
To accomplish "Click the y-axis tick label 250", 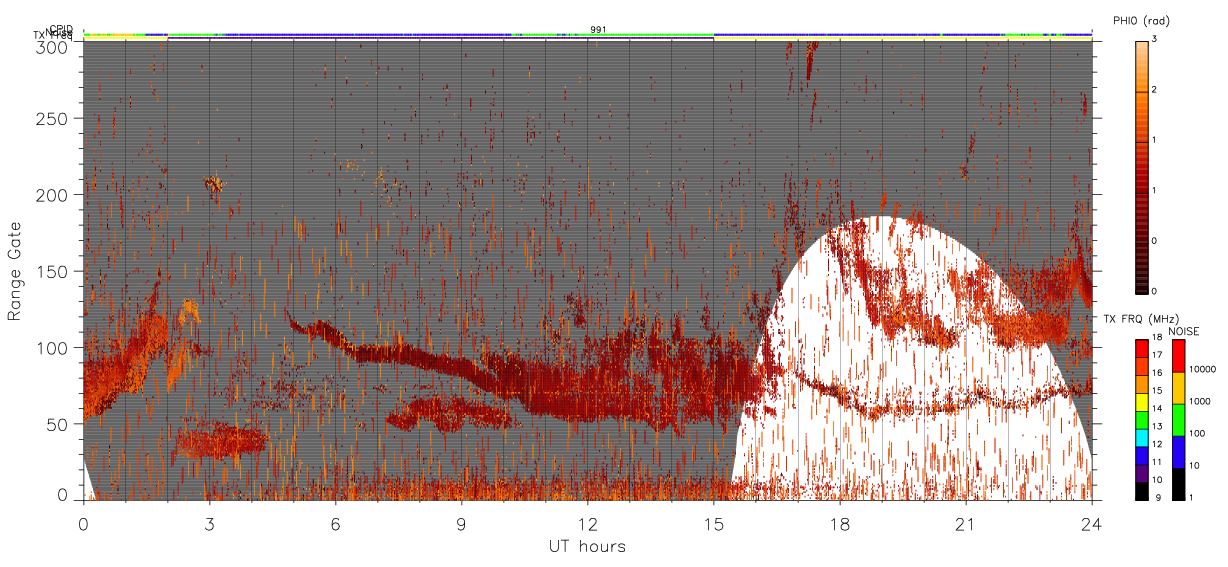I will [x=53, y=119].
